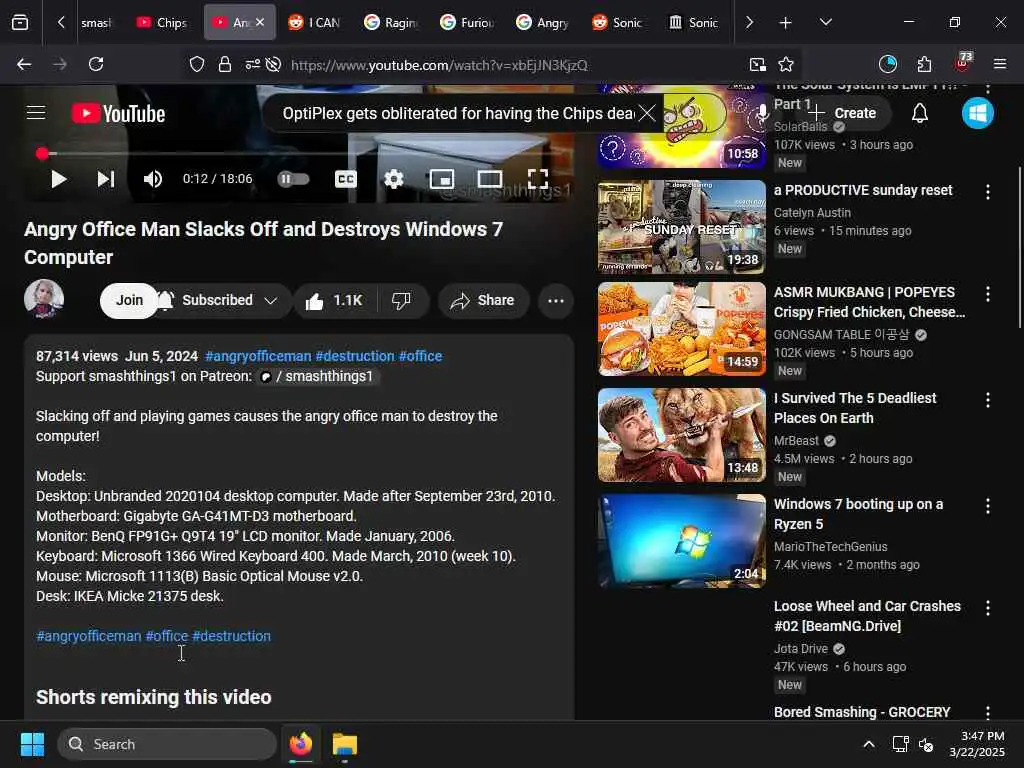Switch to the Chips tab
Image resolution: width=1024 pixels, height=768 pixels.
pos(162,23)
